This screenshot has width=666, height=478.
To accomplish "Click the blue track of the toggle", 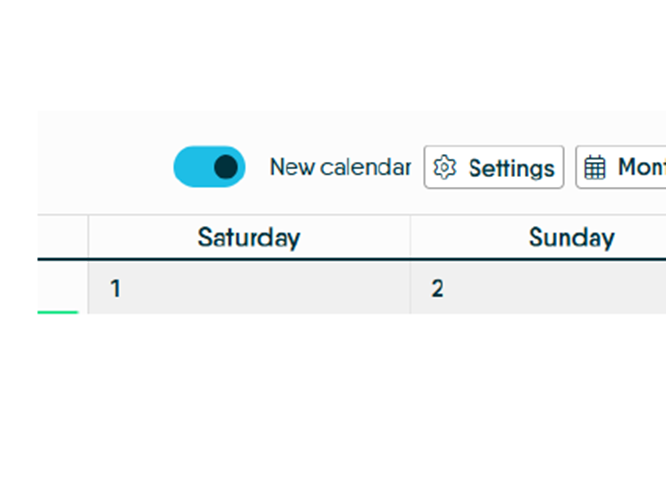I will [x=192, y=167].
